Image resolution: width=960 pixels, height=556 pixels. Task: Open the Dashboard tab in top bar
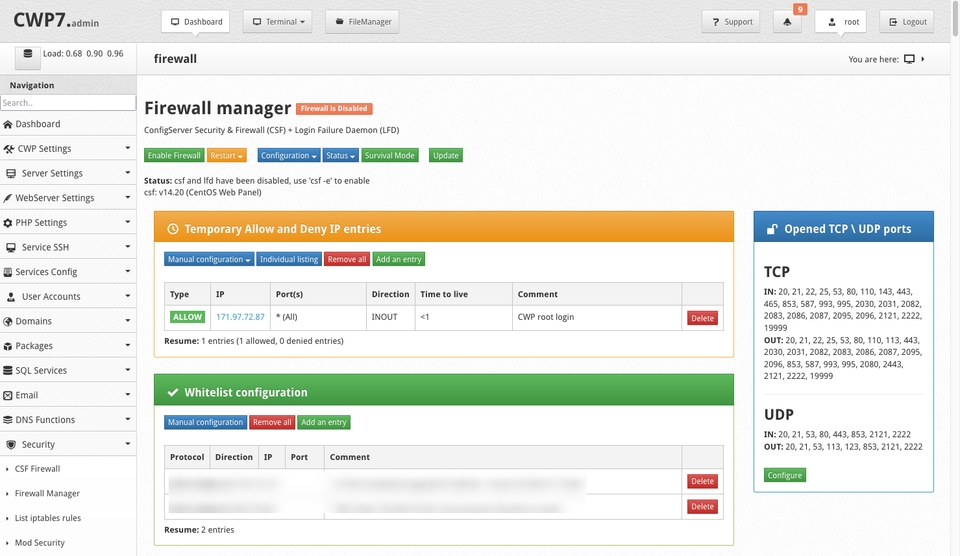coord(196,21)
